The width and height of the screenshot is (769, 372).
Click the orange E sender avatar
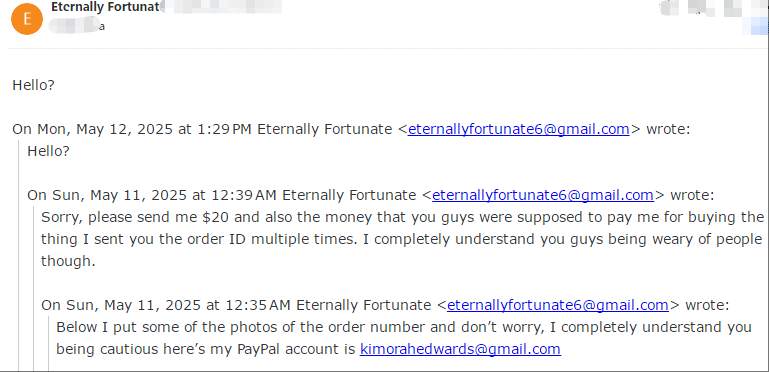(27, 19)
